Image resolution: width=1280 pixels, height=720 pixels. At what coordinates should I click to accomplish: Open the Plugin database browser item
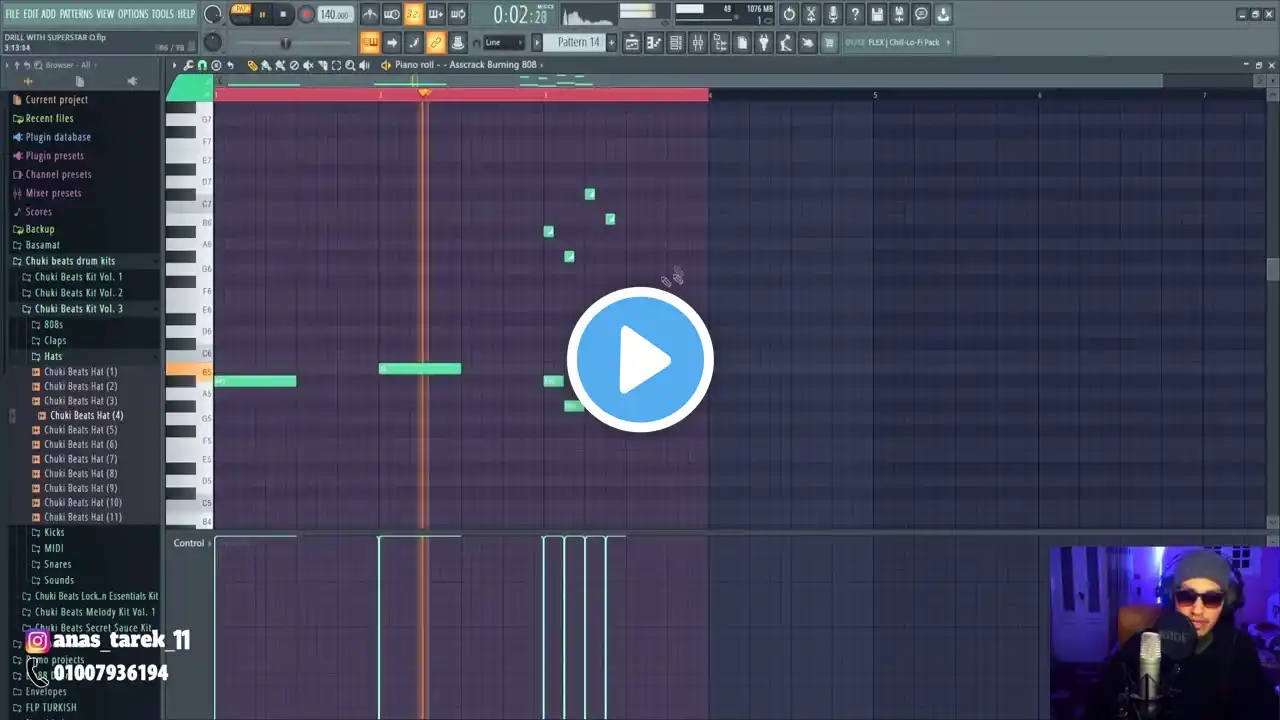(x=57, y=137)
